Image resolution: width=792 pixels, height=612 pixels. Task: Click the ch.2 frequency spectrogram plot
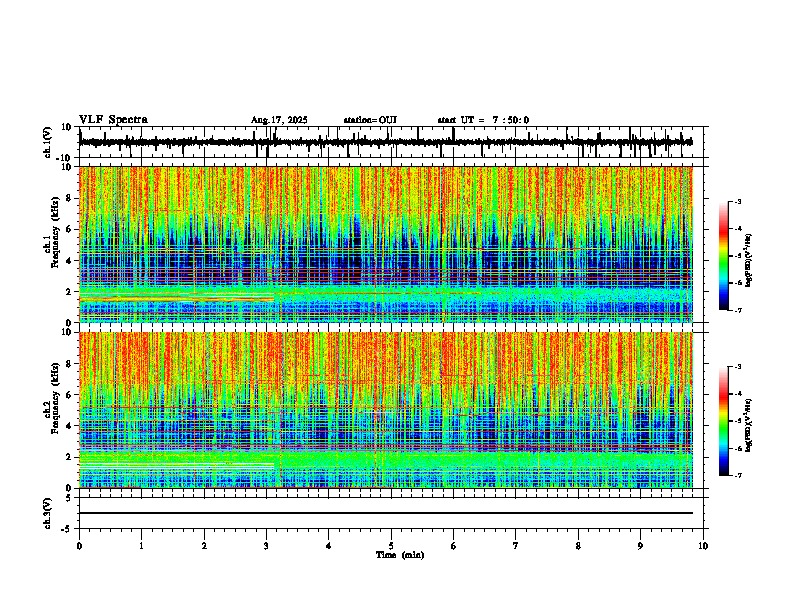386,410
